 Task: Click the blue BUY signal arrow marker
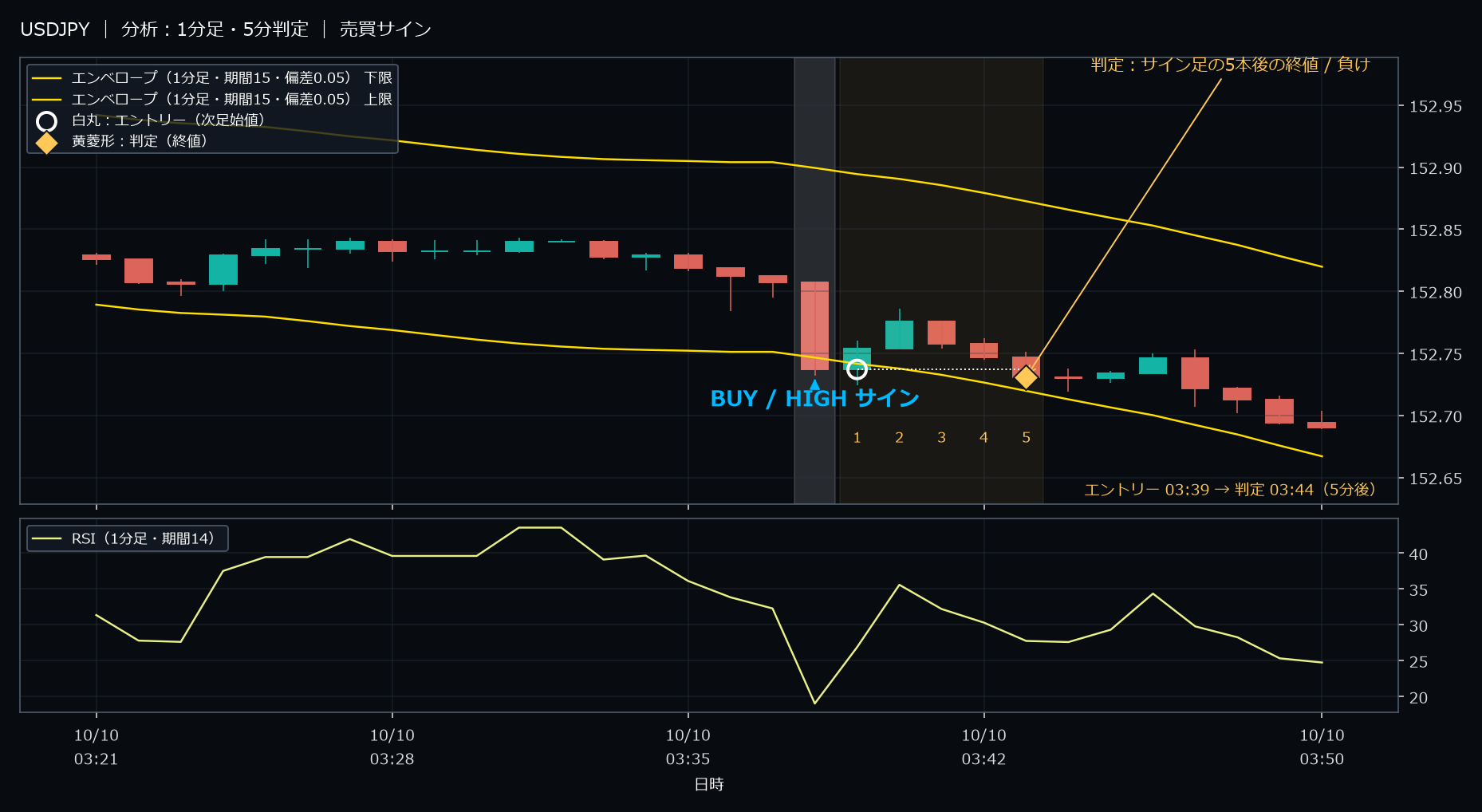(x=814, y=384)
